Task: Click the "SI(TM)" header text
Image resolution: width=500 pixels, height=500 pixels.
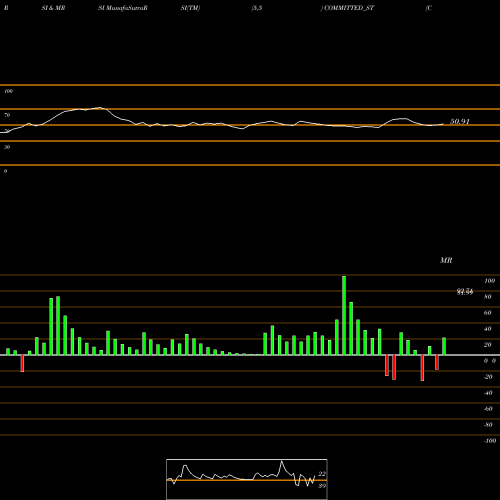Action: (190, 8)
